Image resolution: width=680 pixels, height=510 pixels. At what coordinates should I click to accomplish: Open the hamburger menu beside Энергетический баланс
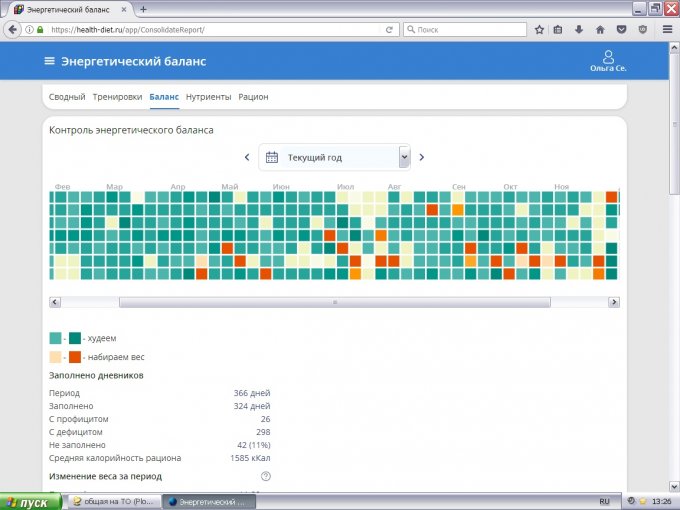point(49,62)
